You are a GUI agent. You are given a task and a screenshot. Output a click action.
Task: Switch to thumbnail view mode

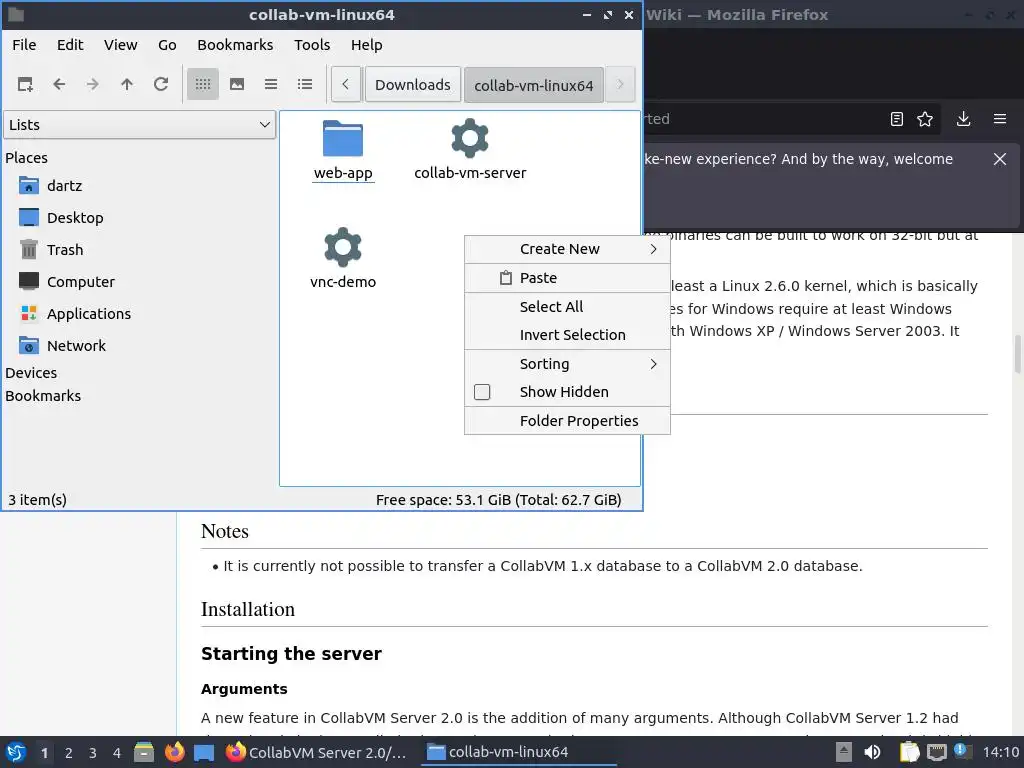237,84
